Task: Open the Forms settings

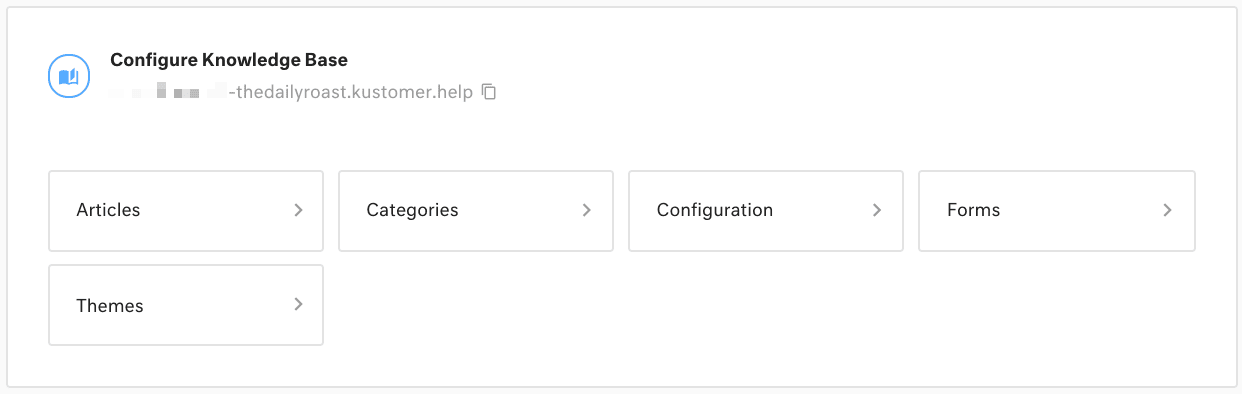Action: (x=1057, y=210)
